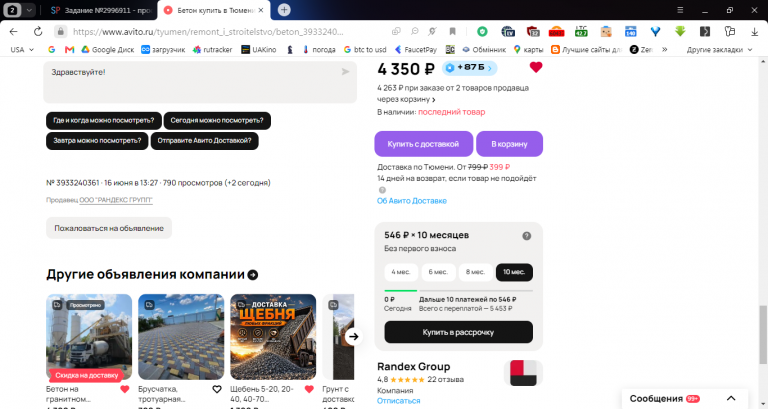Choose 'Отправите Авито Доставкой?' quick reply

[x=204, y=141]
